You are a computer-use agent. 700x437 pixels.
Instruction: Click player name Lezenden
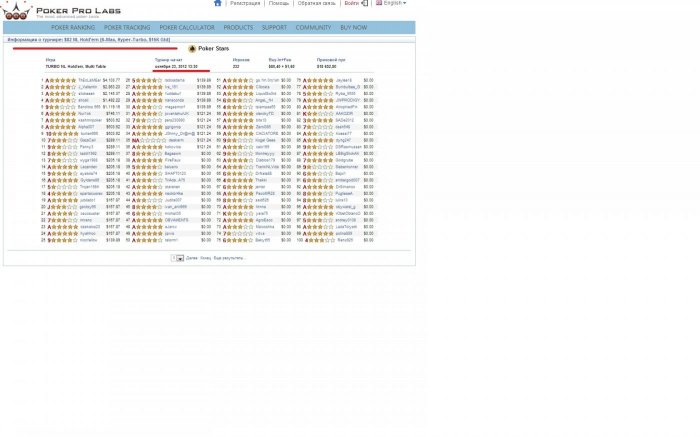88,167
